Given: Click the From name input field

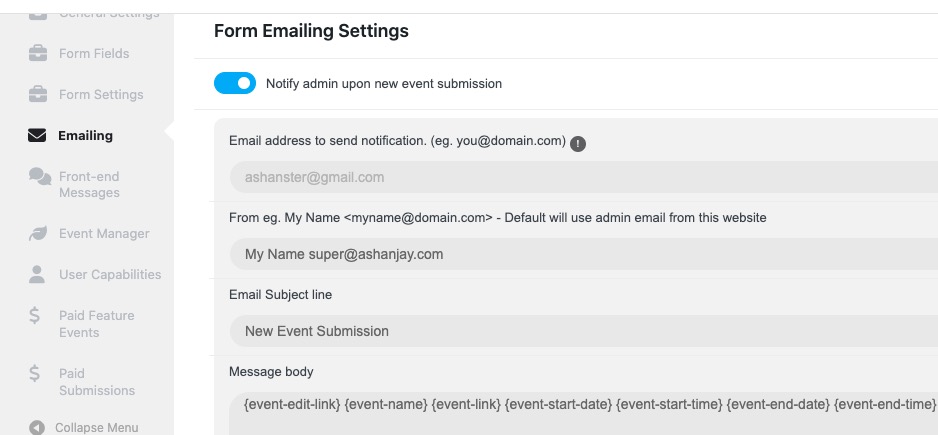Looking at the screenshot, I should 584,254.
